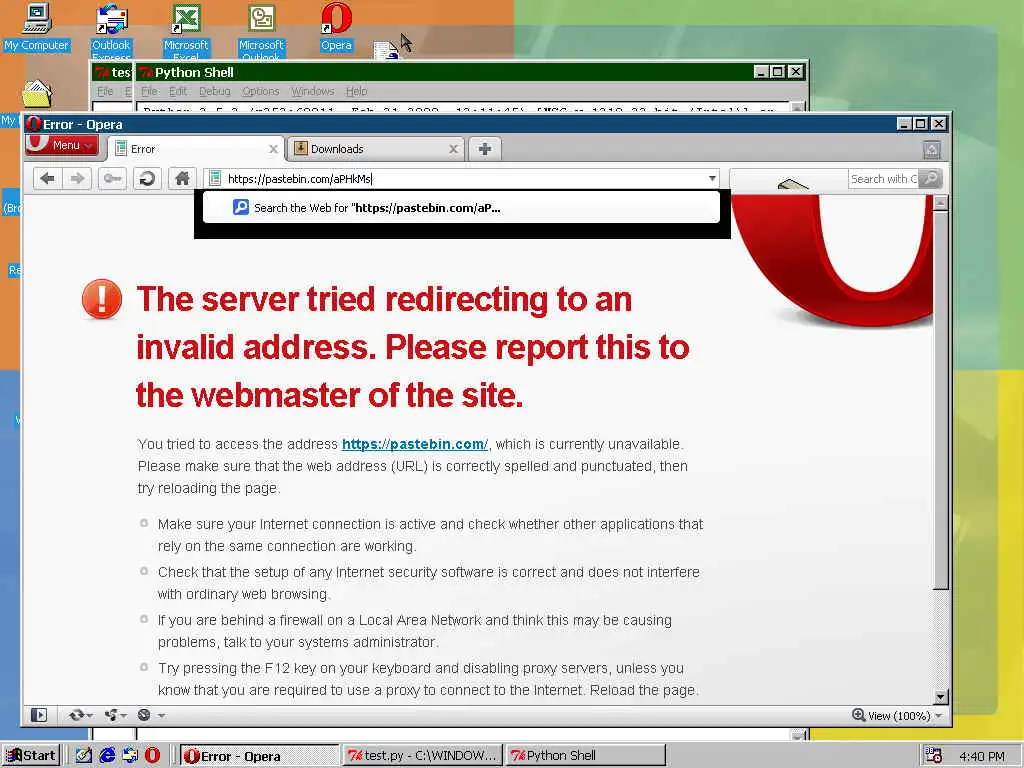
Task: Open the Opera Unite status dropdown
Action: point(116,715)
